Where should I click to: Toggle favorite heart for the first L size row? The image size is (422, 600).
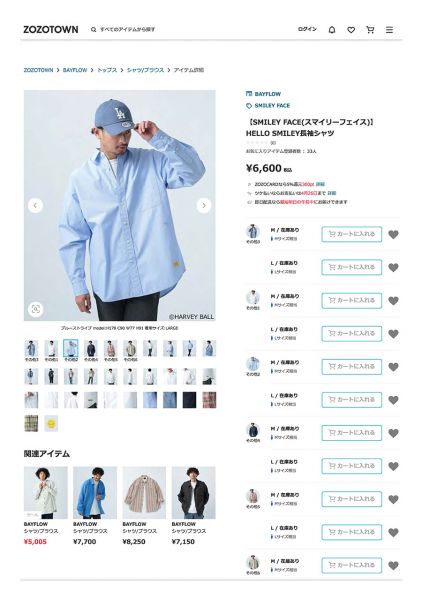[393, 267]
